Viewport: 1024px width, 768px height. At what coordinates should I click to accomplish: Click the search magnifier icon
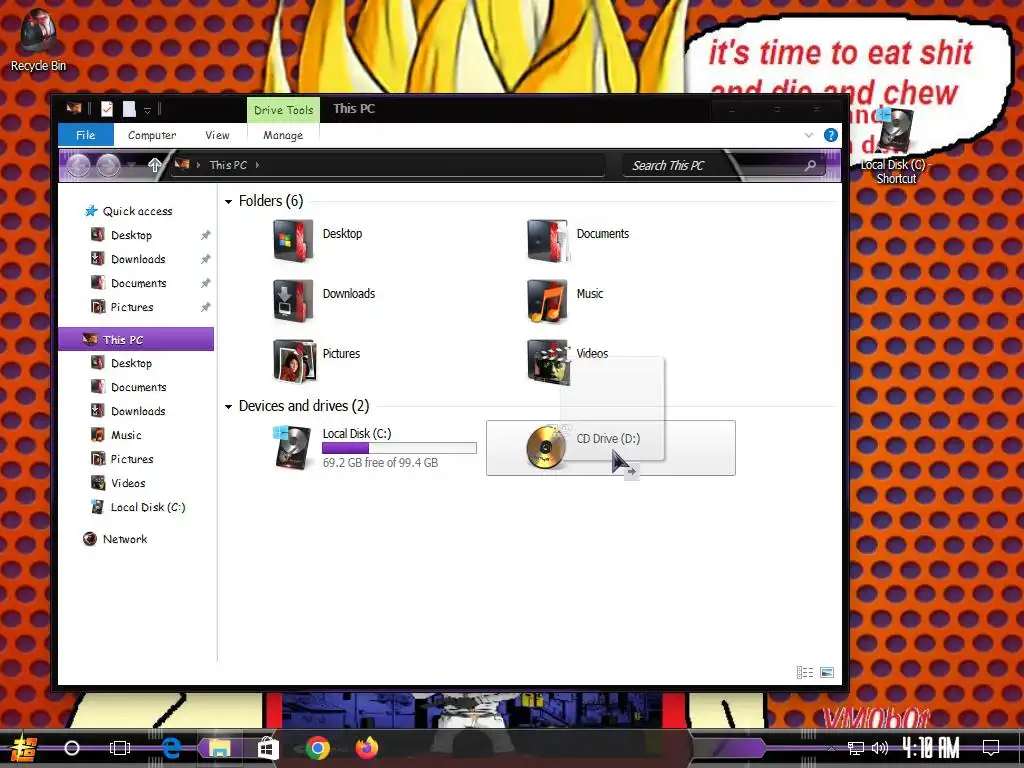810,165
